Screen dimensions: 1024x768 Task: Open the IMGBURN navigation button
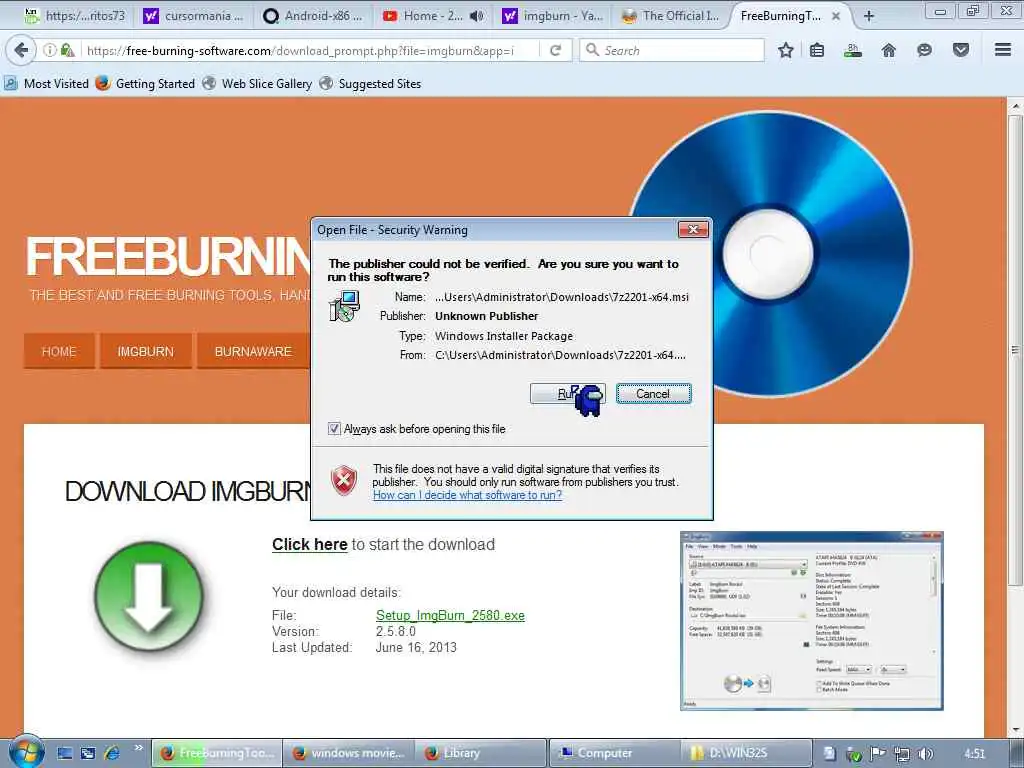(x=146, y=351)
